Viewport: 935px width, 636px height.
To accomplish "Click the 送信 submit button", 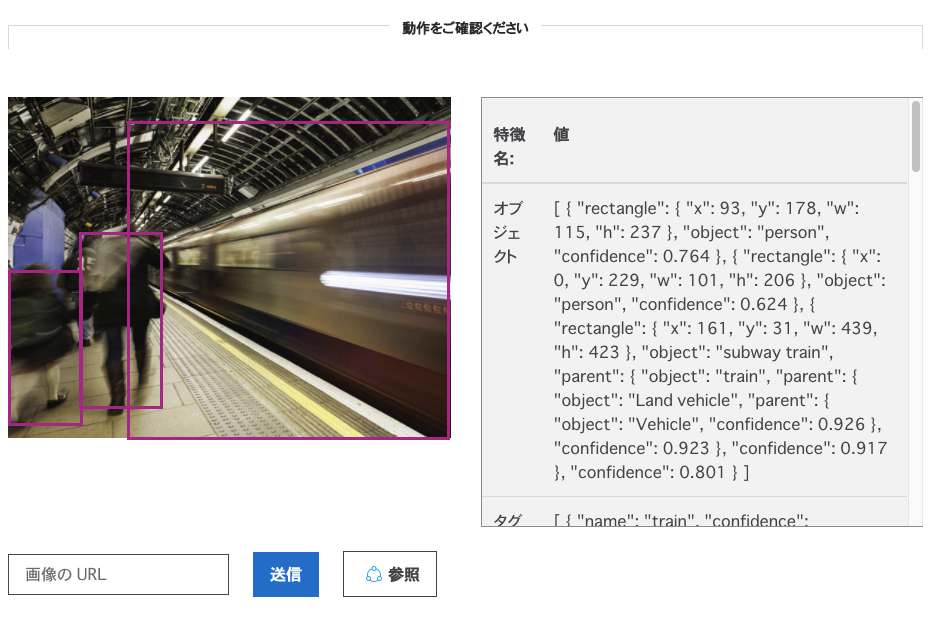I will click(x=286, y=574).
